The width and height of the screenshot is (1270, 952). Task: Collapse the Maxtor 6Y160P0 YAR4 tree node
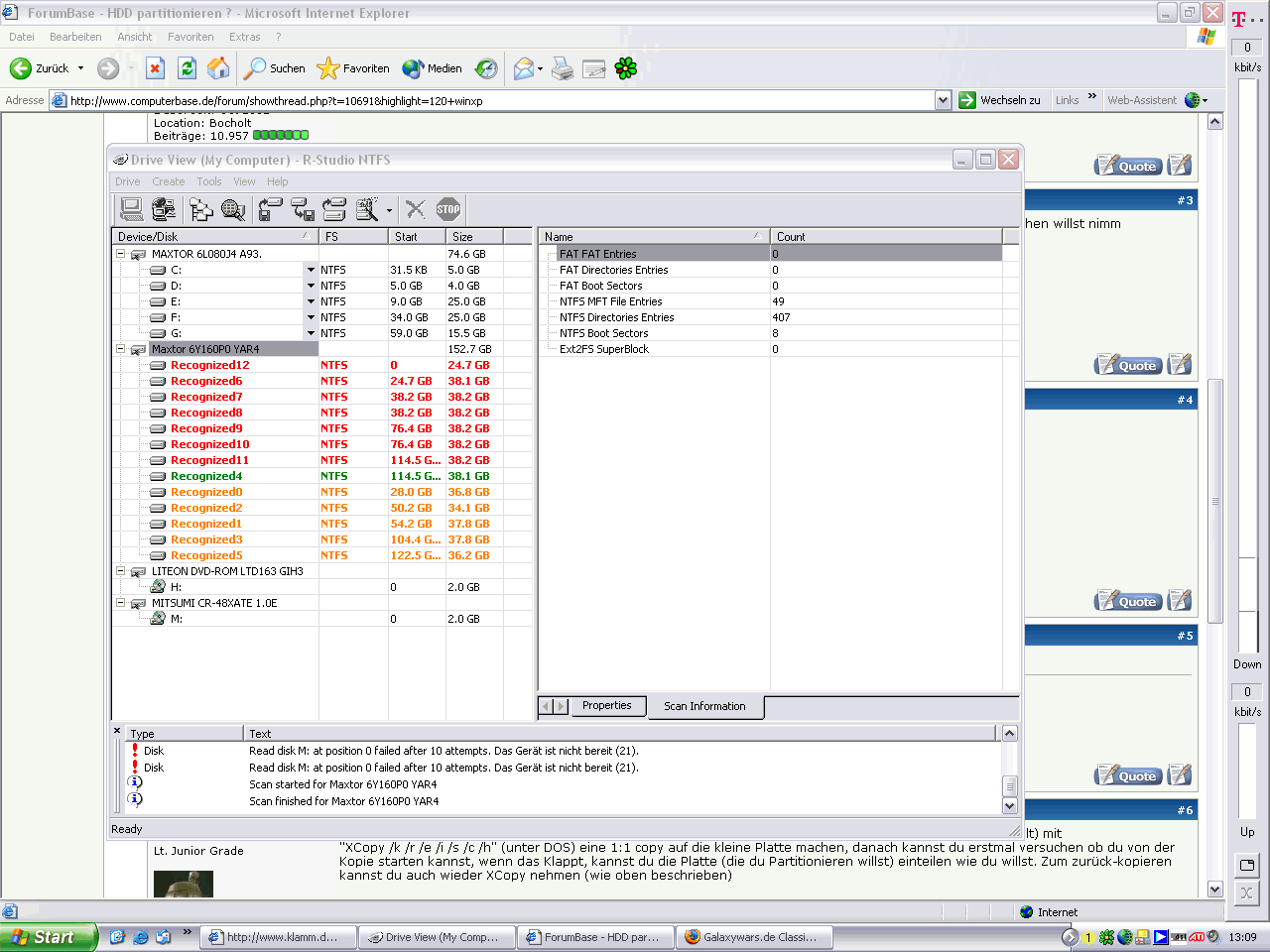pos(121,349)
